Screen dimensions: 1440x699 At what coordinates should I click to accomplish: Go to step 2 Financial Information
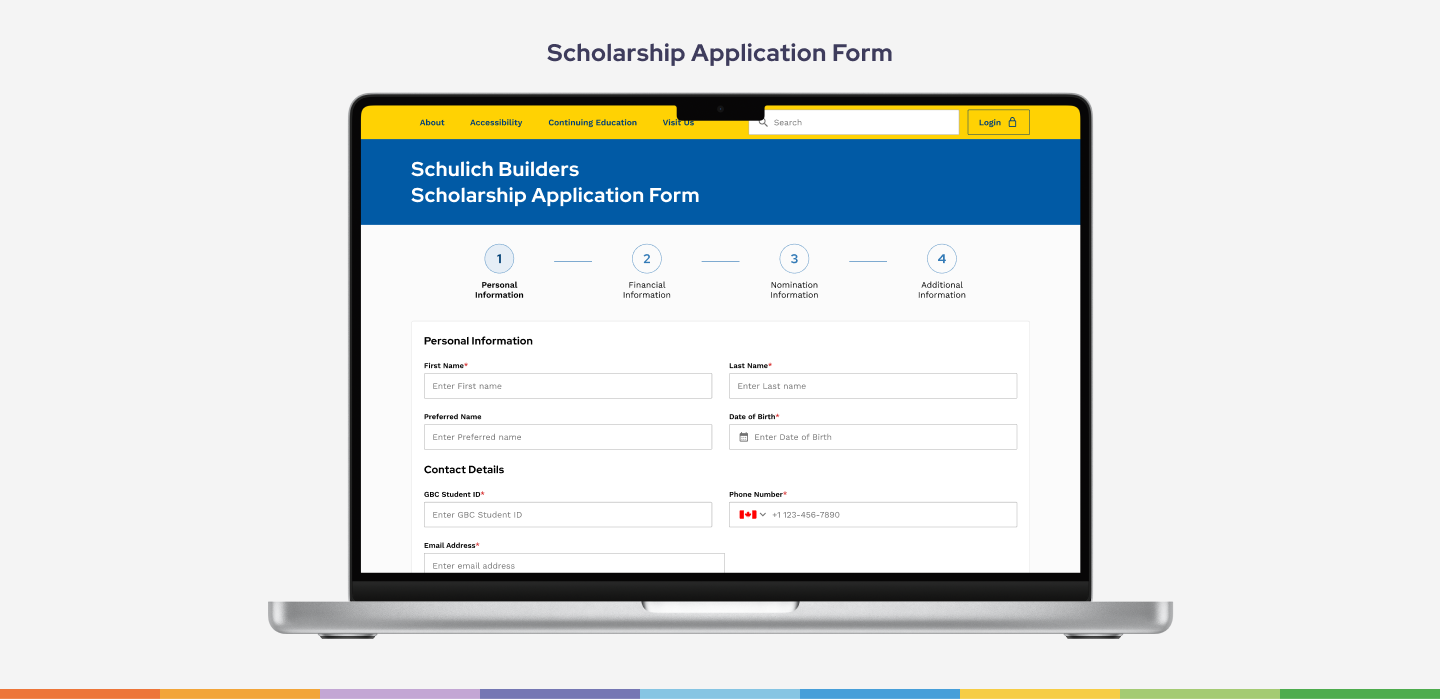[647, 259]
